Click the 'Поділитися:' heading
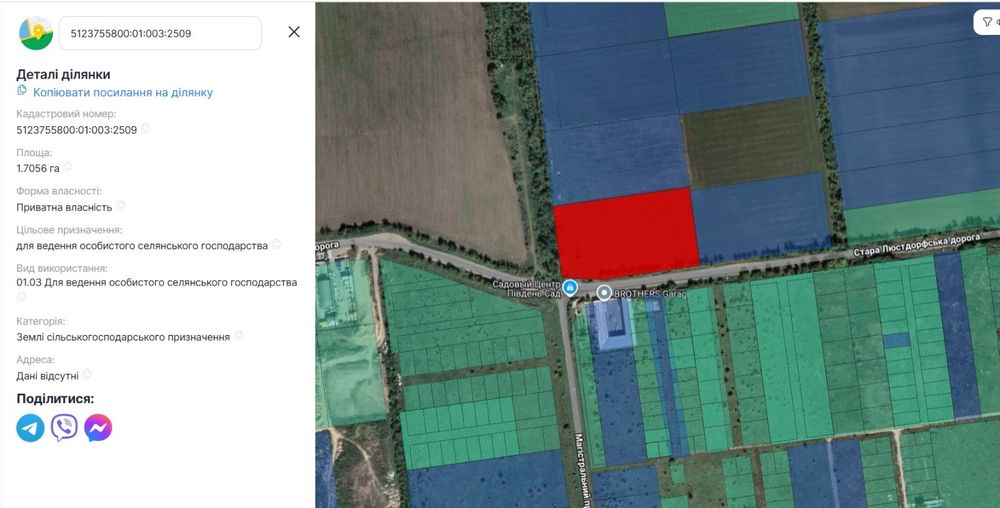This screenshot has height=508, width=1000. (55, 399)
